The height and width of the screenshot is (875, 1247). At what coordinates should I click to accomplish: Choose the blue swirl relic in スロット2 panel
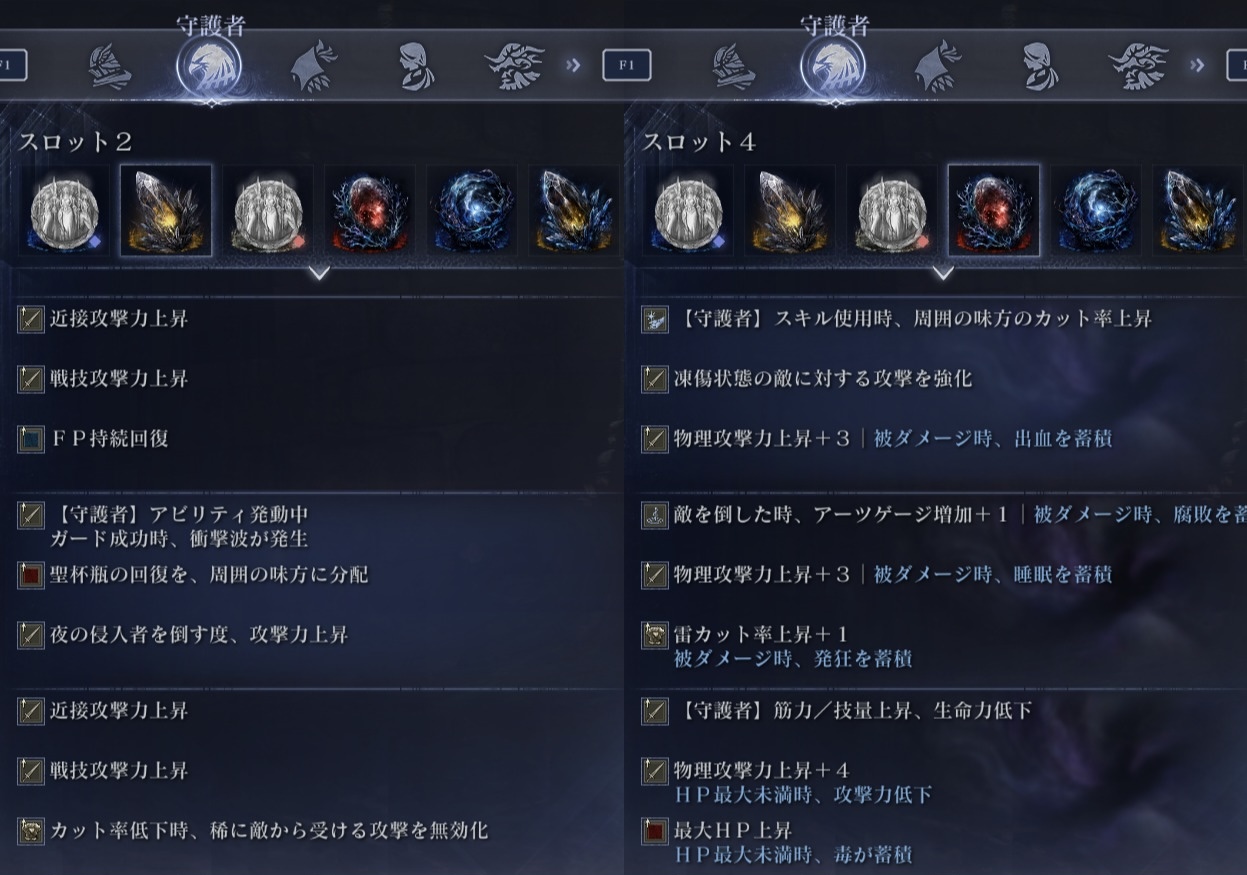coord(472,211)
